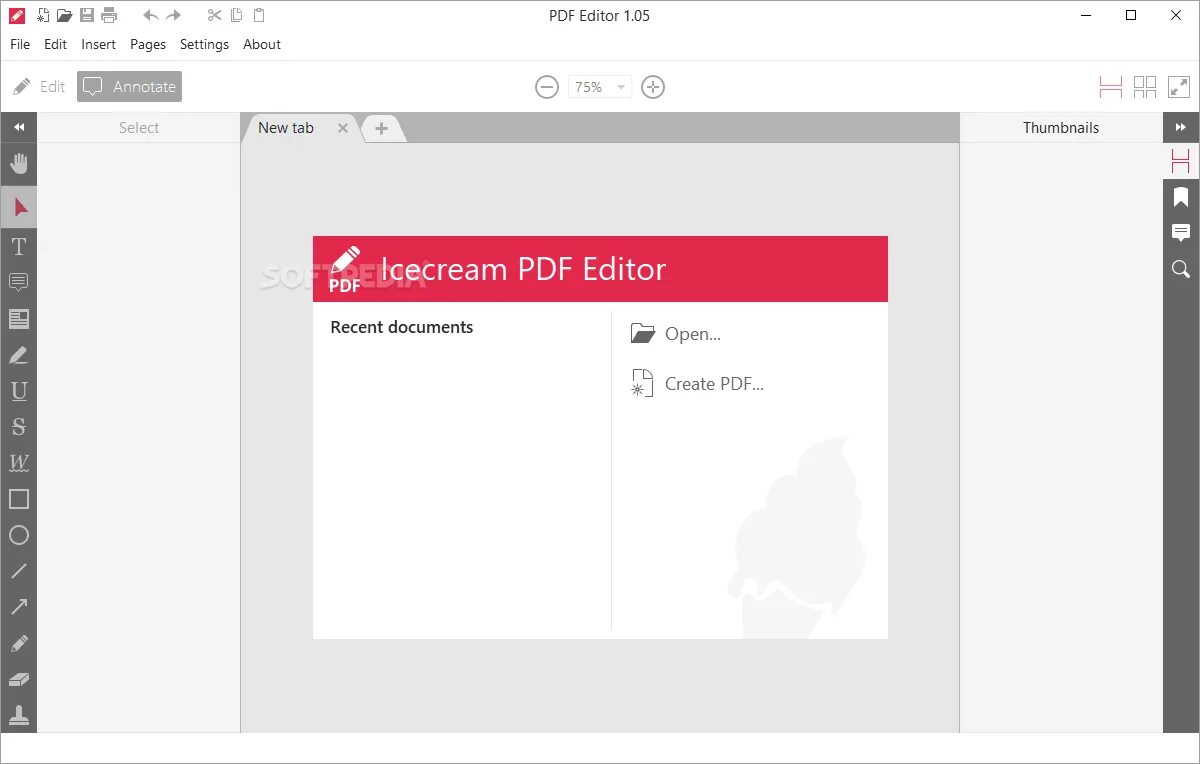Open the Settings menu

pyautogui.click(x=204, y=44)
